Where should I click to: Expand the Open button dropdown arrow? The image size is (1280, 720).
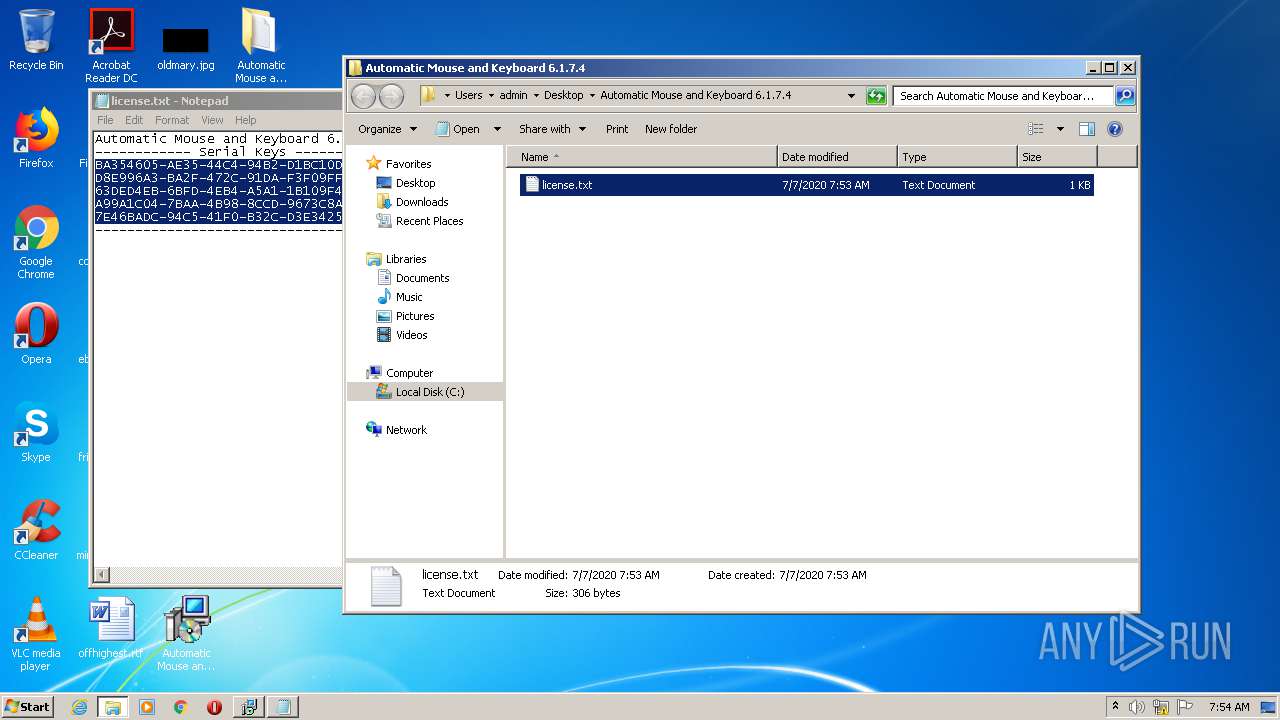[499, 129]
